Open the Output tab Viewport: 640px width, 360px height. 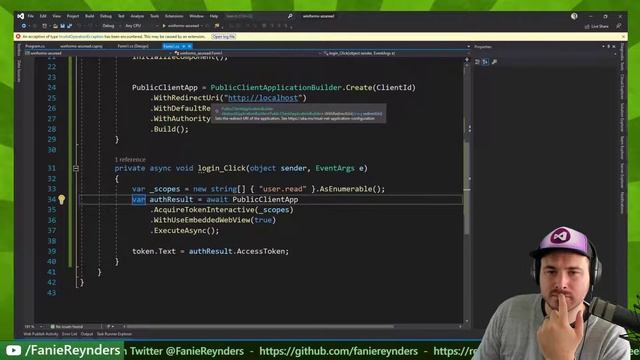coord(87,334)
